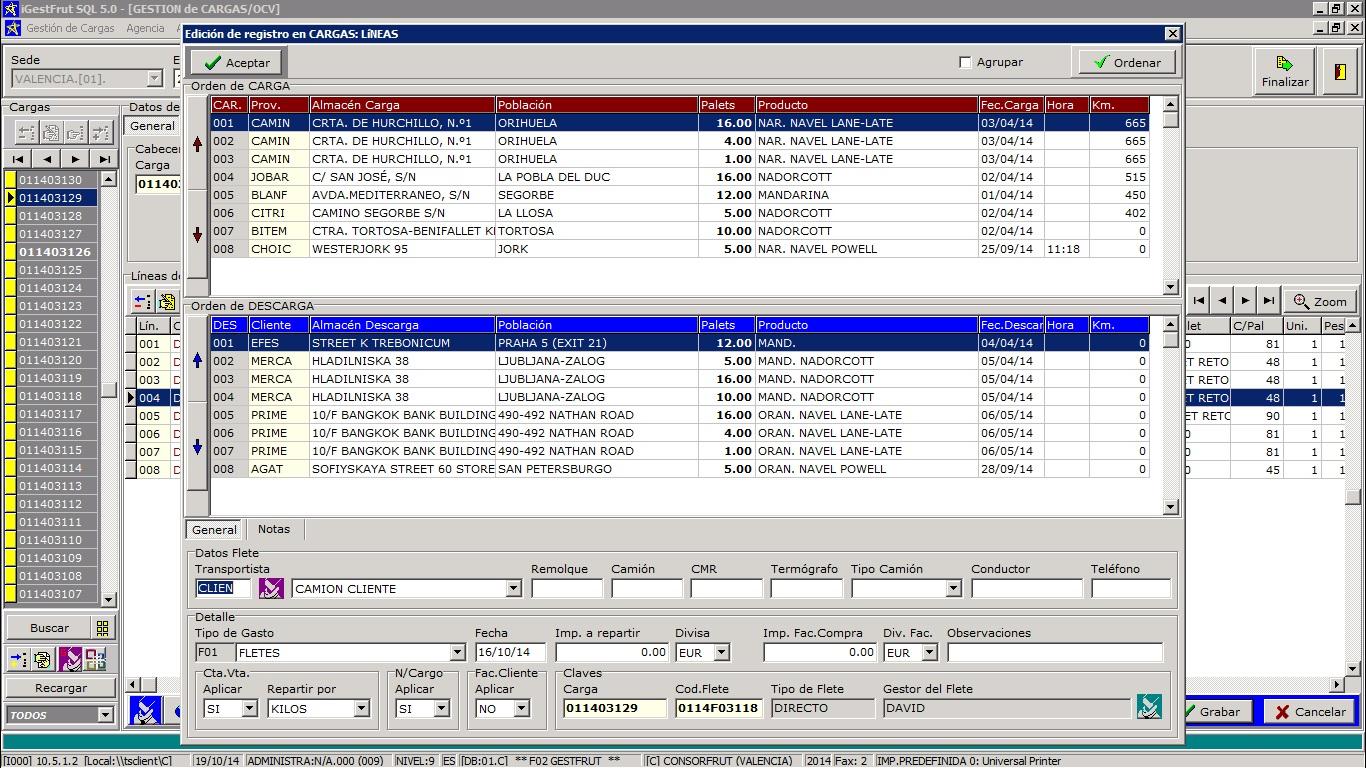Click the blue up arrow in Orden de DESCARGA

[x=197, y=361]
